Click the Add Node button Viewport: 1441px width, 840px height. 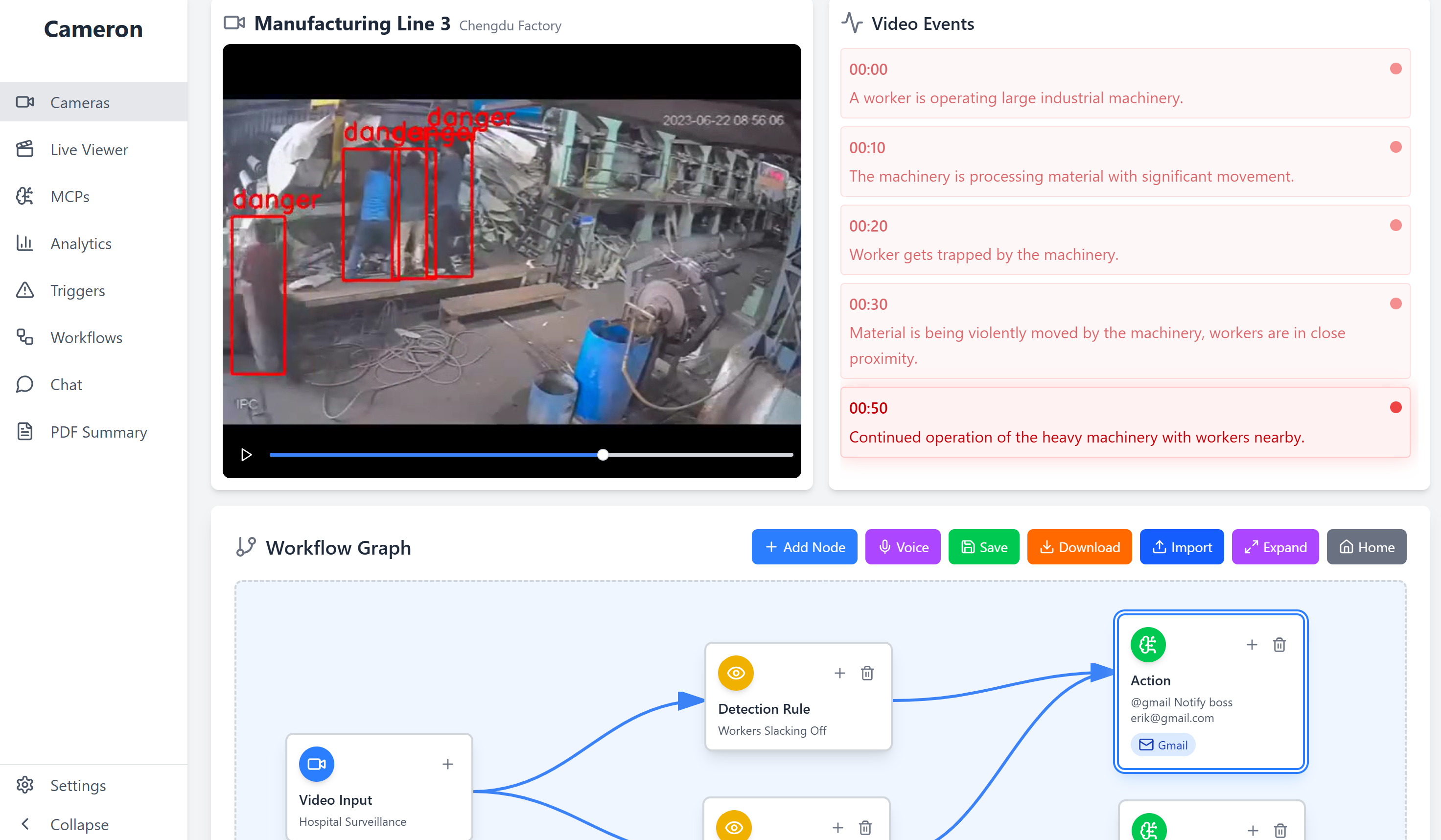pyautogui.click(x=804, y=547)
